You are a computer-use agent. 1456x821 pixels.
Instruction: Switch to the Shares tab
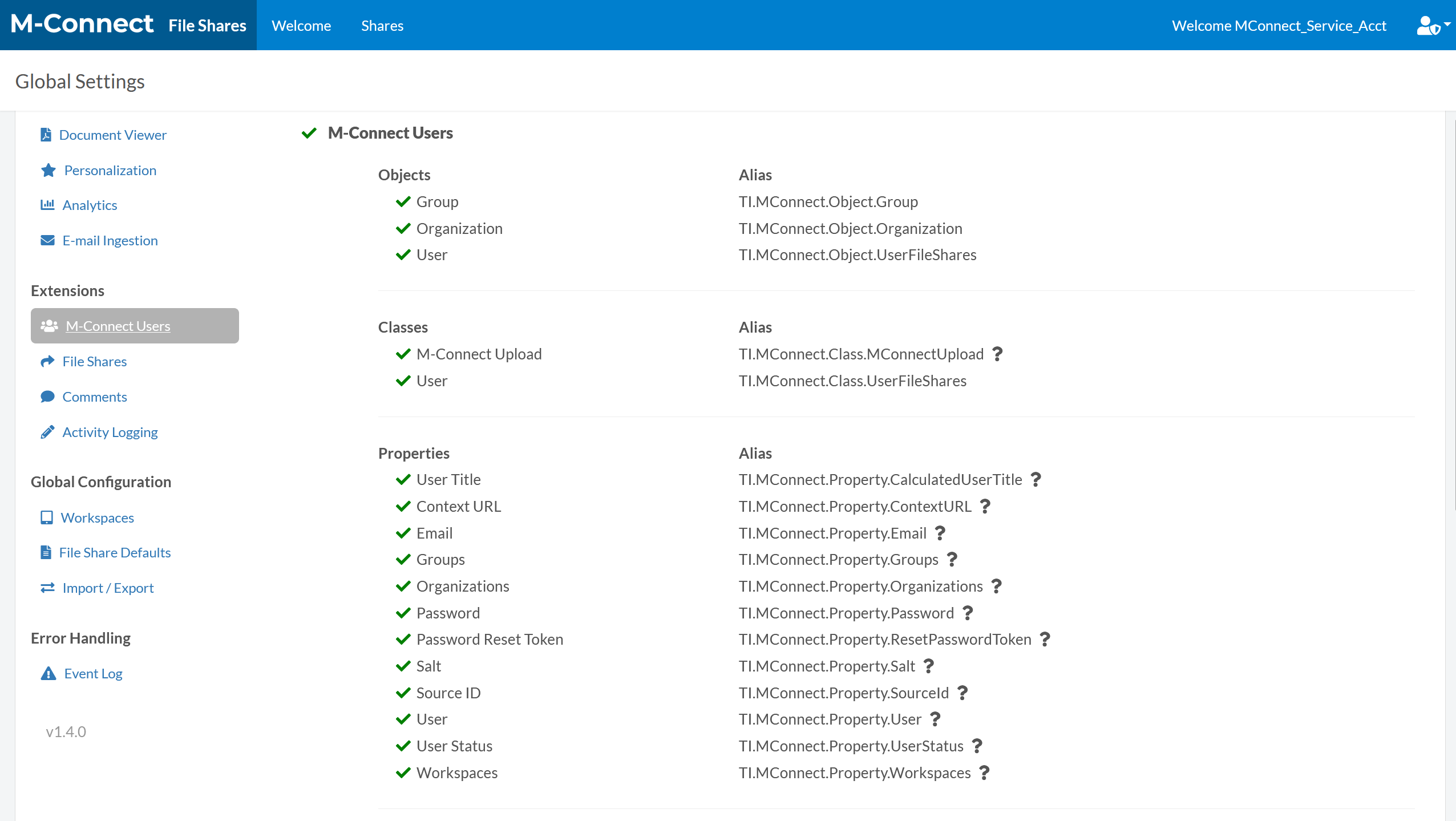coord(382,26)
